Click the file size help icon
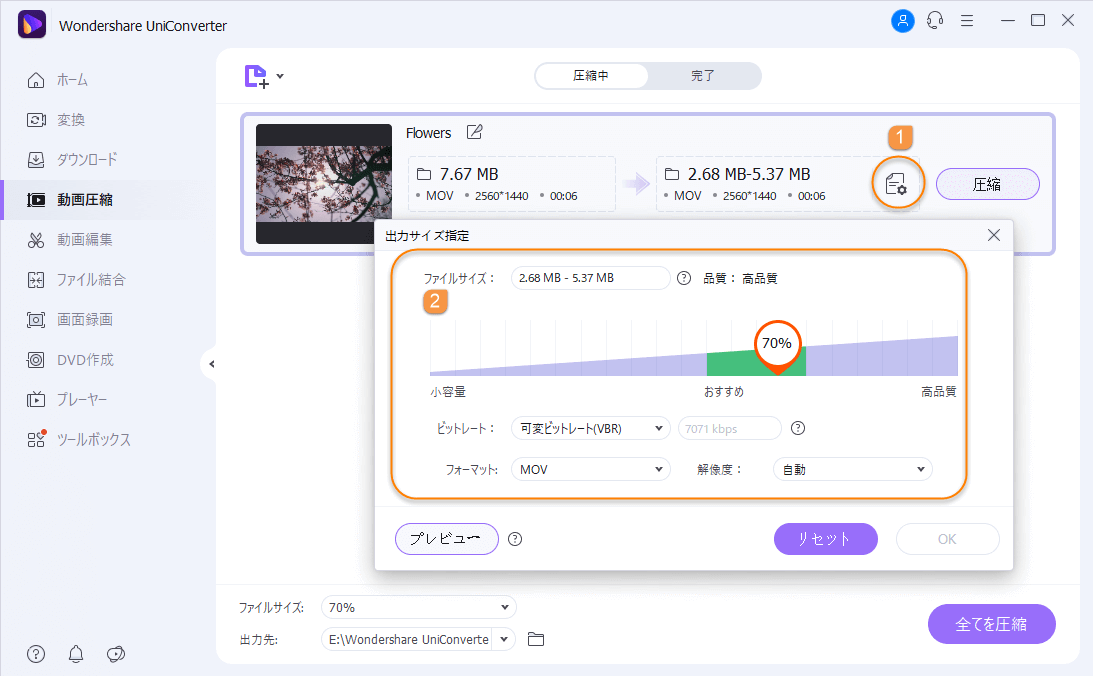This screenshot has height=676, width=1093. pyautogui.click(x=685, y=278)
